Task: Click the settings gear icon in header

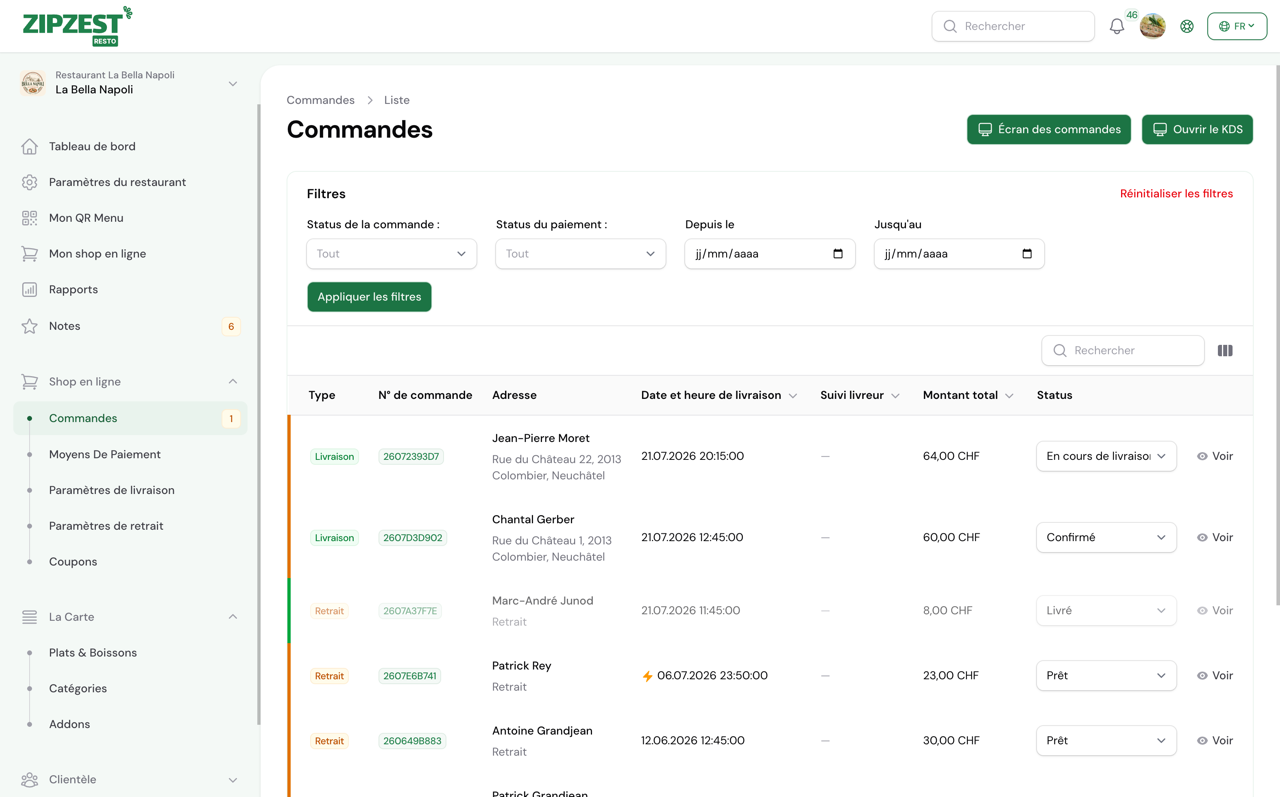Action: [x=1187, y=27]
